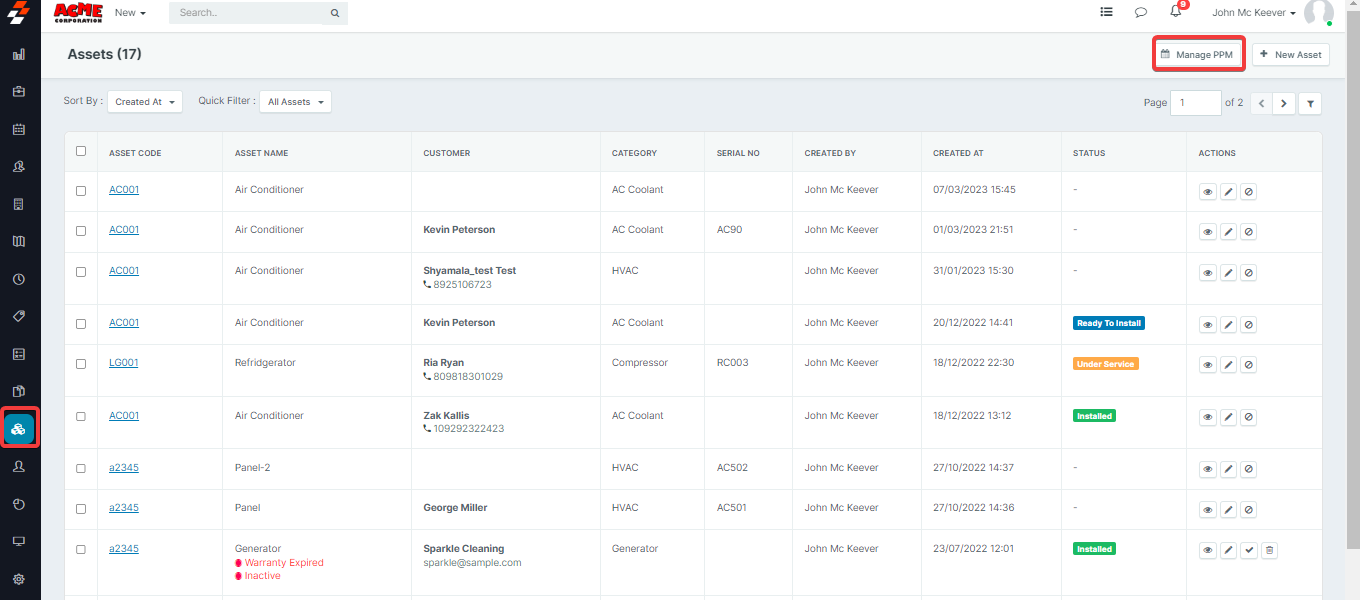Image resolution: width=1360 pixels, height=600 pixels.
Task: Click the delete trash icon for Generator row
Action: (1268, 550)
